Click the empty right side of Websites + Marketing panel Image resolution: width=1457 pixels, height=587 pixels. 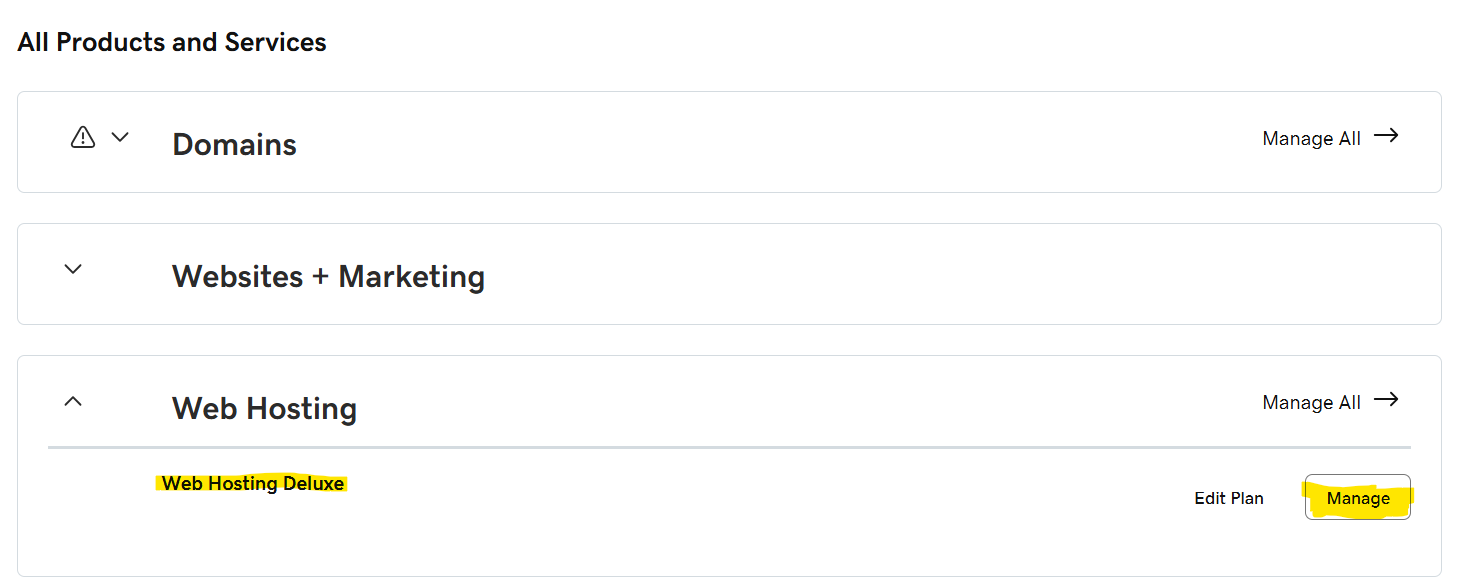[x=1000, y=275]
